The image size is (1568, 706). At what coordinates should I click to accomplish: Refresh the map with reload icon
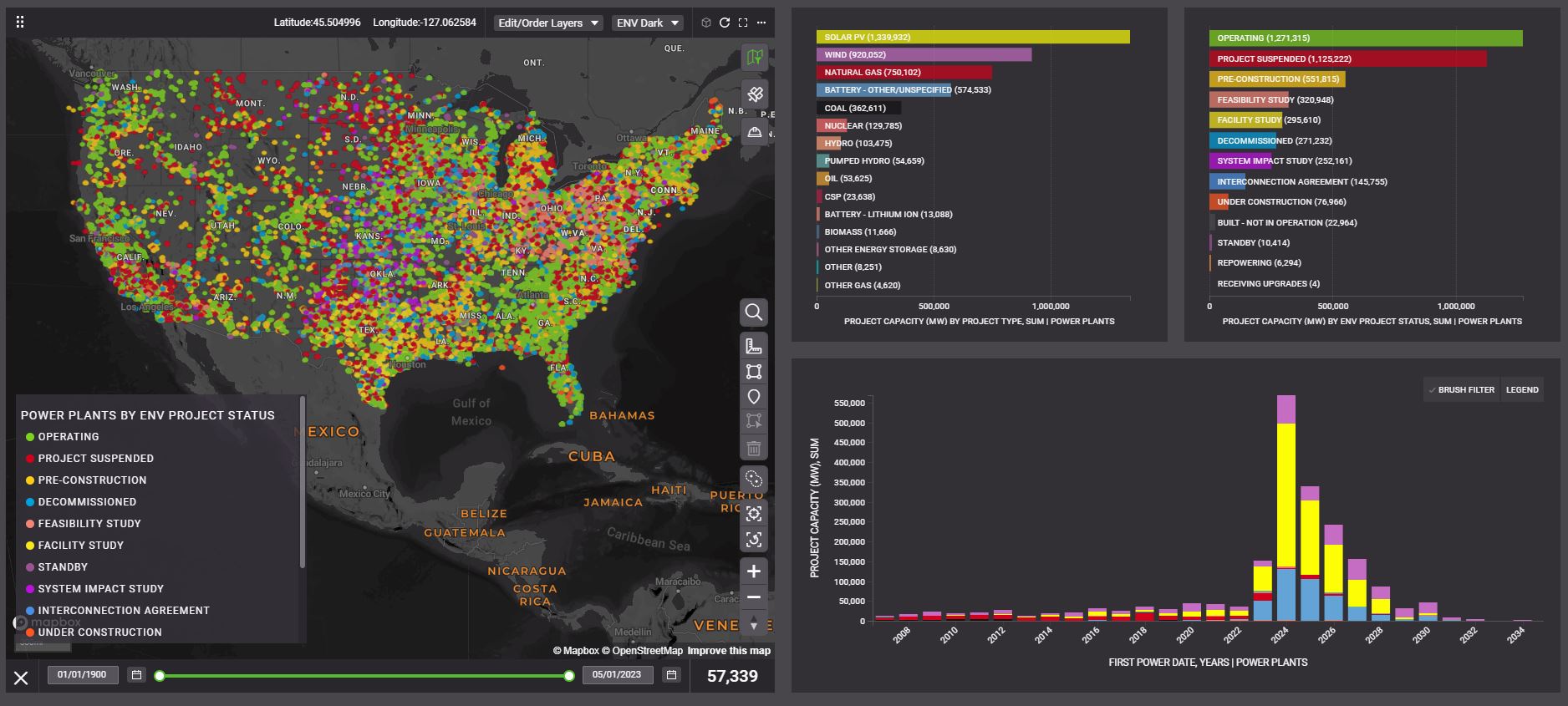[x=725, y=23]
